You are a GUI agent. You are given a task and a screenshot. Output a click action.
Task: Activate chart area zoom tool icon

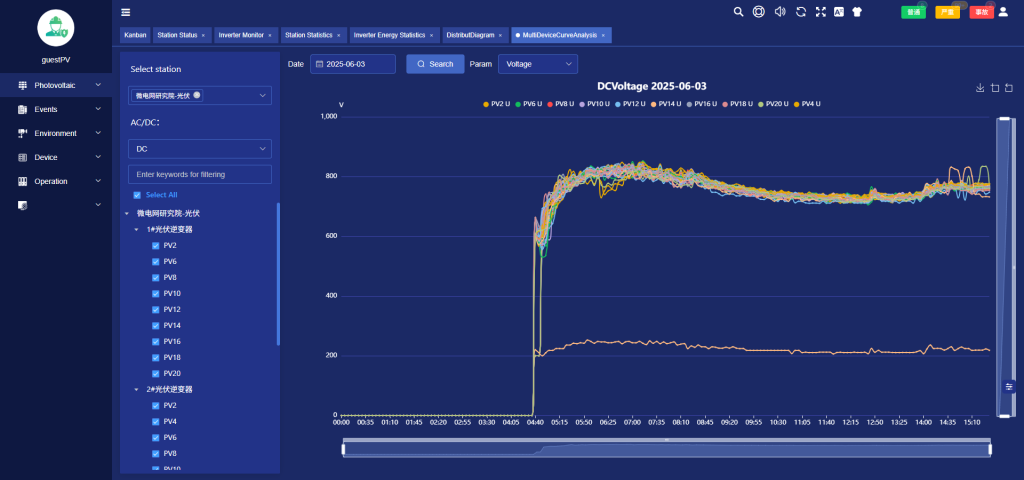point(995,88)
